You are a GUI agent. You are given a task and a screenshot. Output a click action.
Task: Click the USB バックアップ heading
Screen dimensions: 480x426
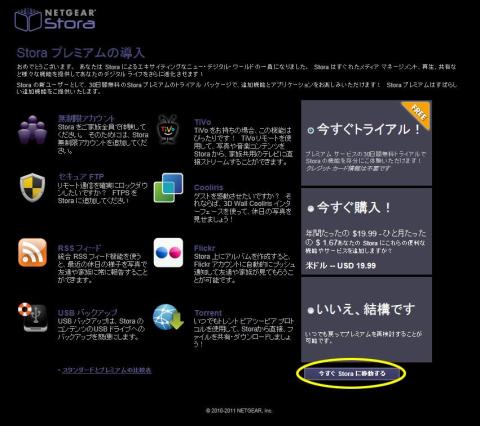pos(88,313)
